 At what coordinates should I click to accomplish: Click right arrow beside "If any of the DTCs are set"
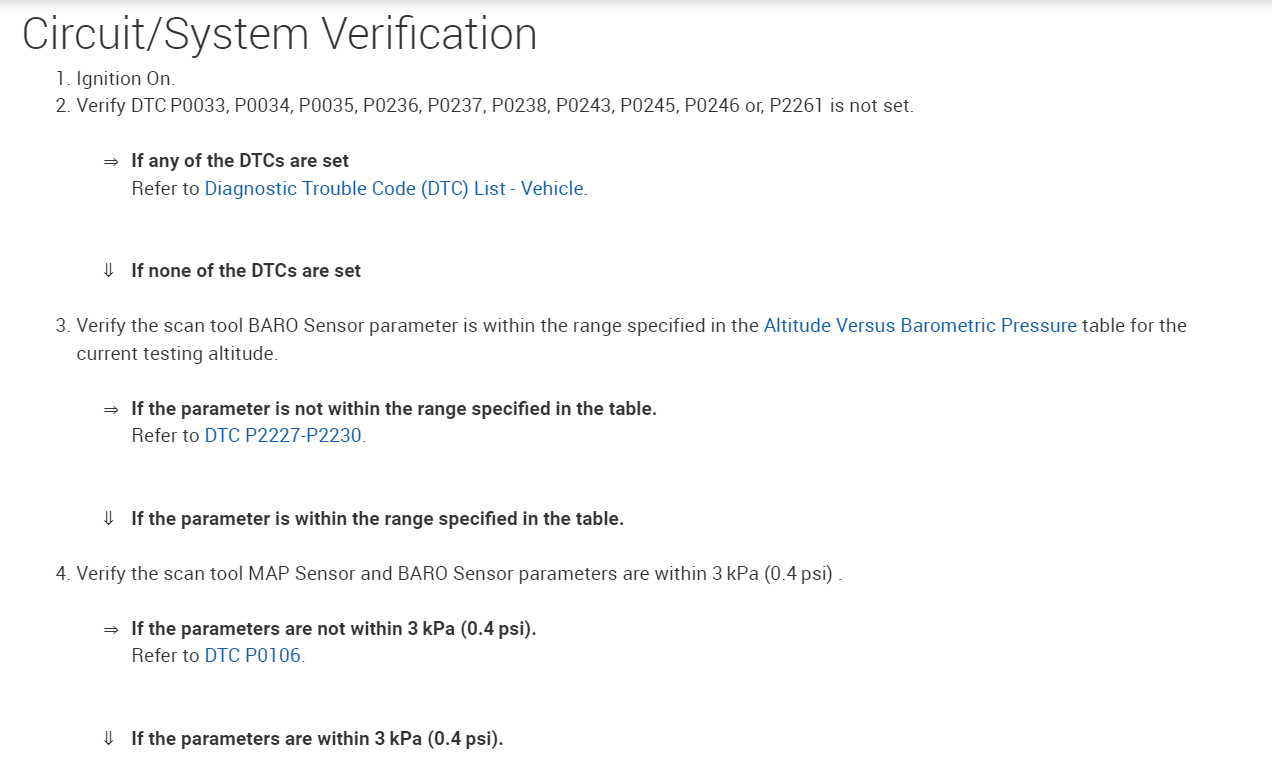(110, 161)
